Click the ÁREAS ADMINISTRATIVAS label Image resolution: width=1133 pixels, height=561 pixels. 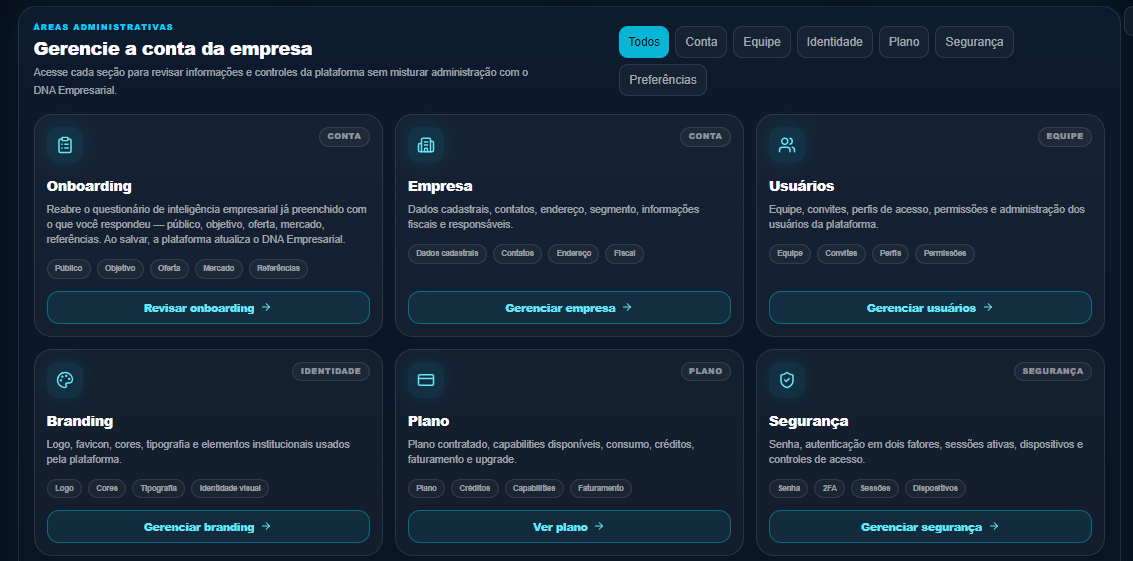[x=103, y=27]
